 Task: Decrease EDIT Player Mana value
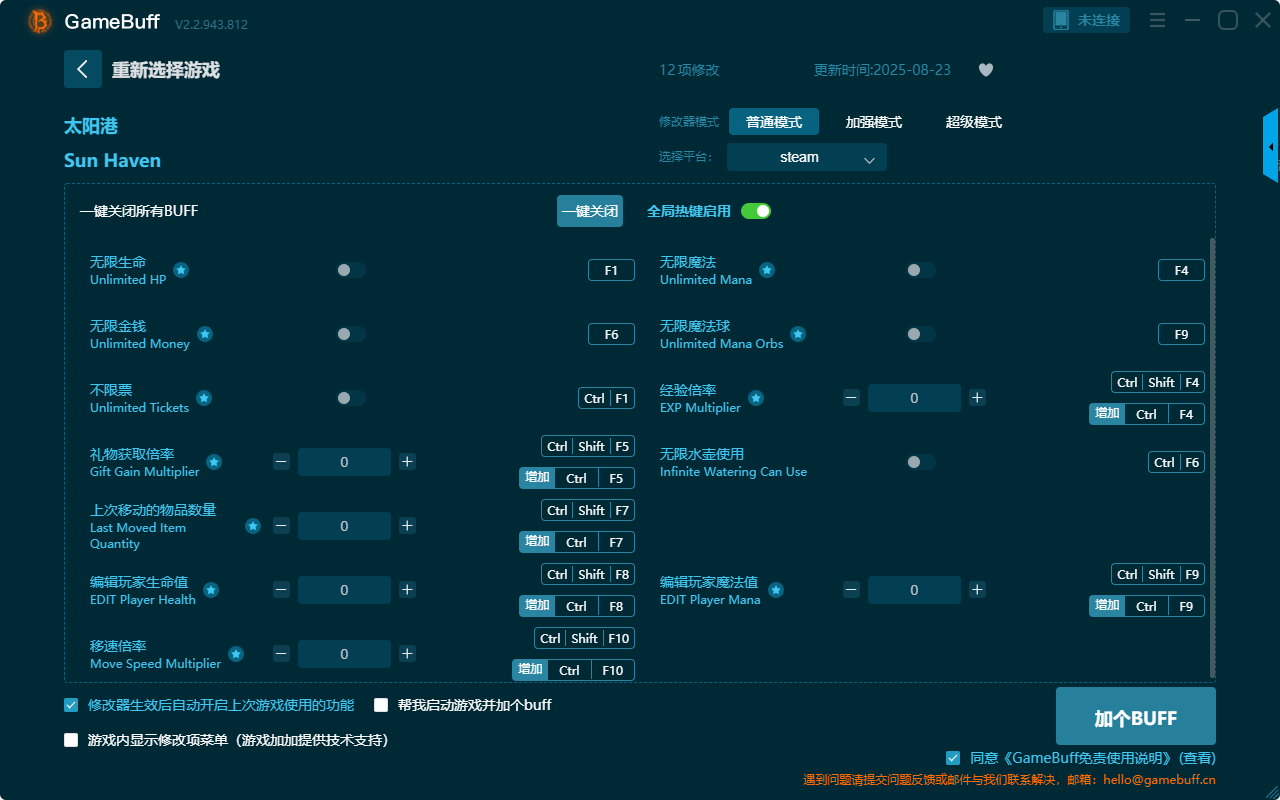tap(851, 590)
